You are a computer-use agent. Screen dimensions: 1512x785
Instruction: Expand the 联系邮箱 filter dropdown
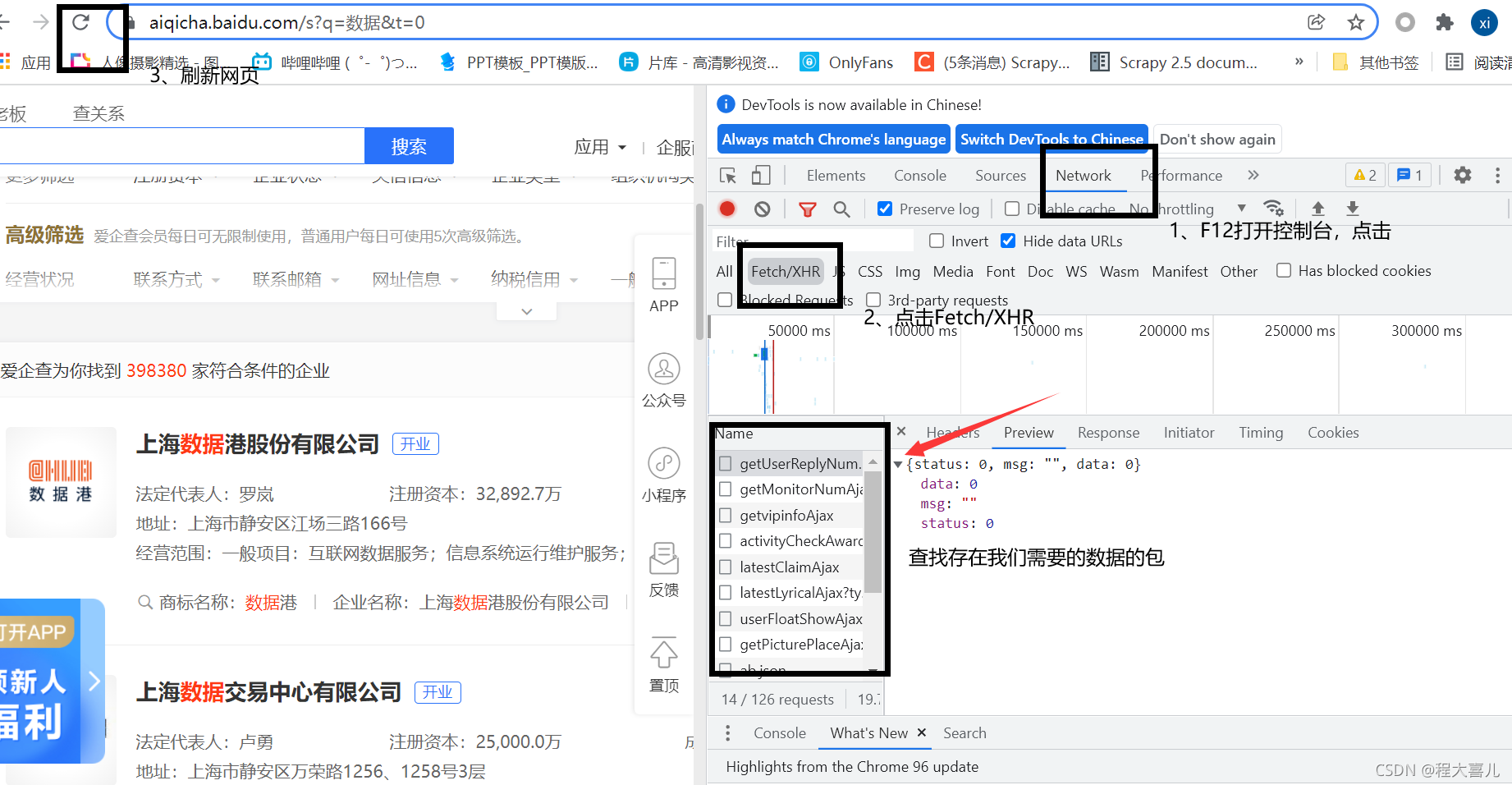point(296,279)
